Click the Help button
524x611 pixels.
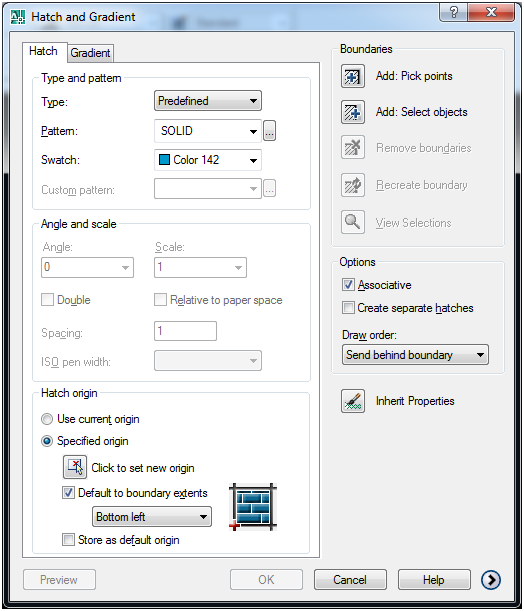pyautogui.click(x=434, y=580)
